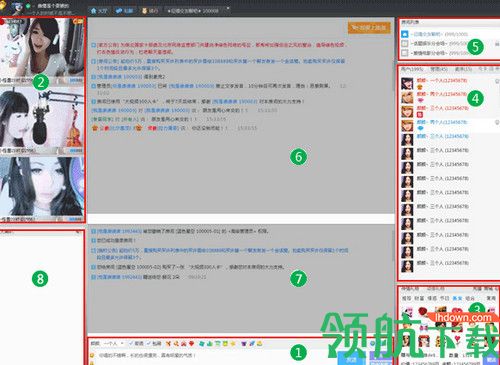Open the chat recipient 一个人 dropdown
The width and height of the screenshot is (500, 365).
click(x=113, y=343)
